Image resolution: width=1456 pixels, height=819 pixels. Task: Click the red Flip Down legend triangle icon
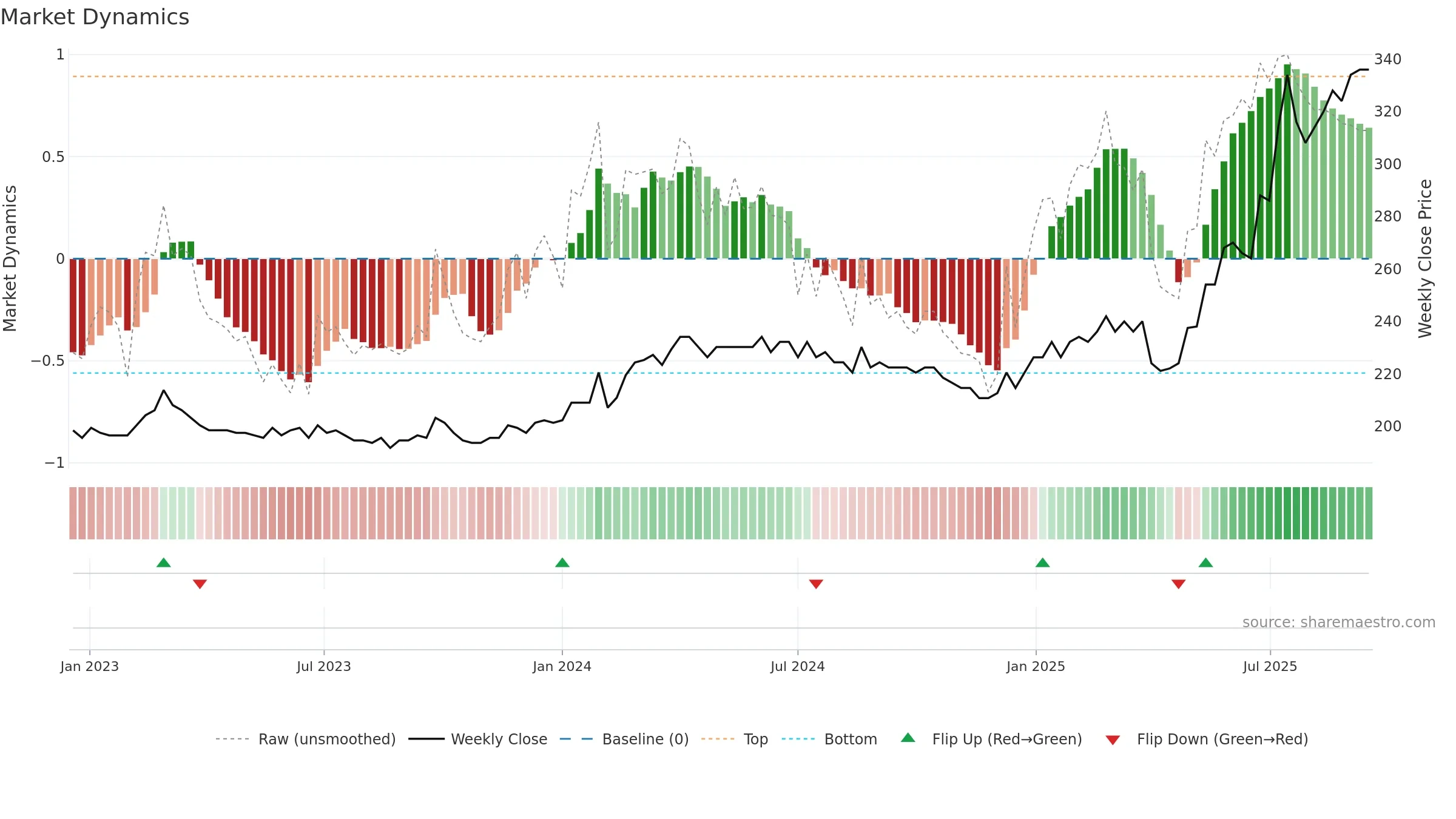pyautogui.click(x=1113, y=740)
